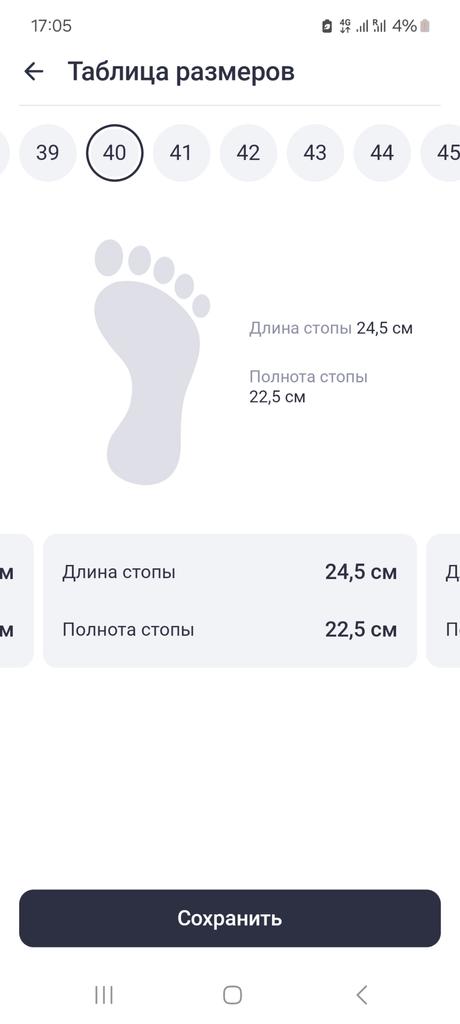460x1024 pixels.
Task: Tap the signal strength icons in status bar
Action: (372, 26)
